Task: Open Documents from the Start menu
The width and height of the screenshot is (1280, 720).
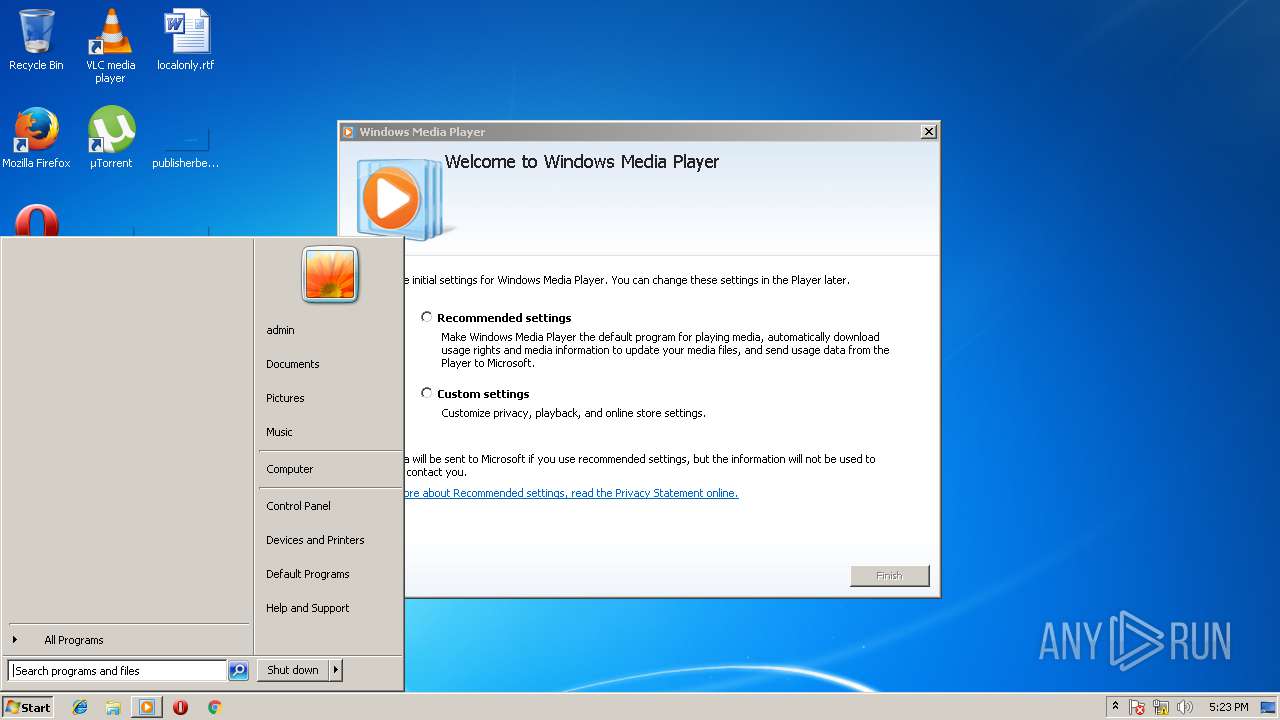Action: coord(293,364)
